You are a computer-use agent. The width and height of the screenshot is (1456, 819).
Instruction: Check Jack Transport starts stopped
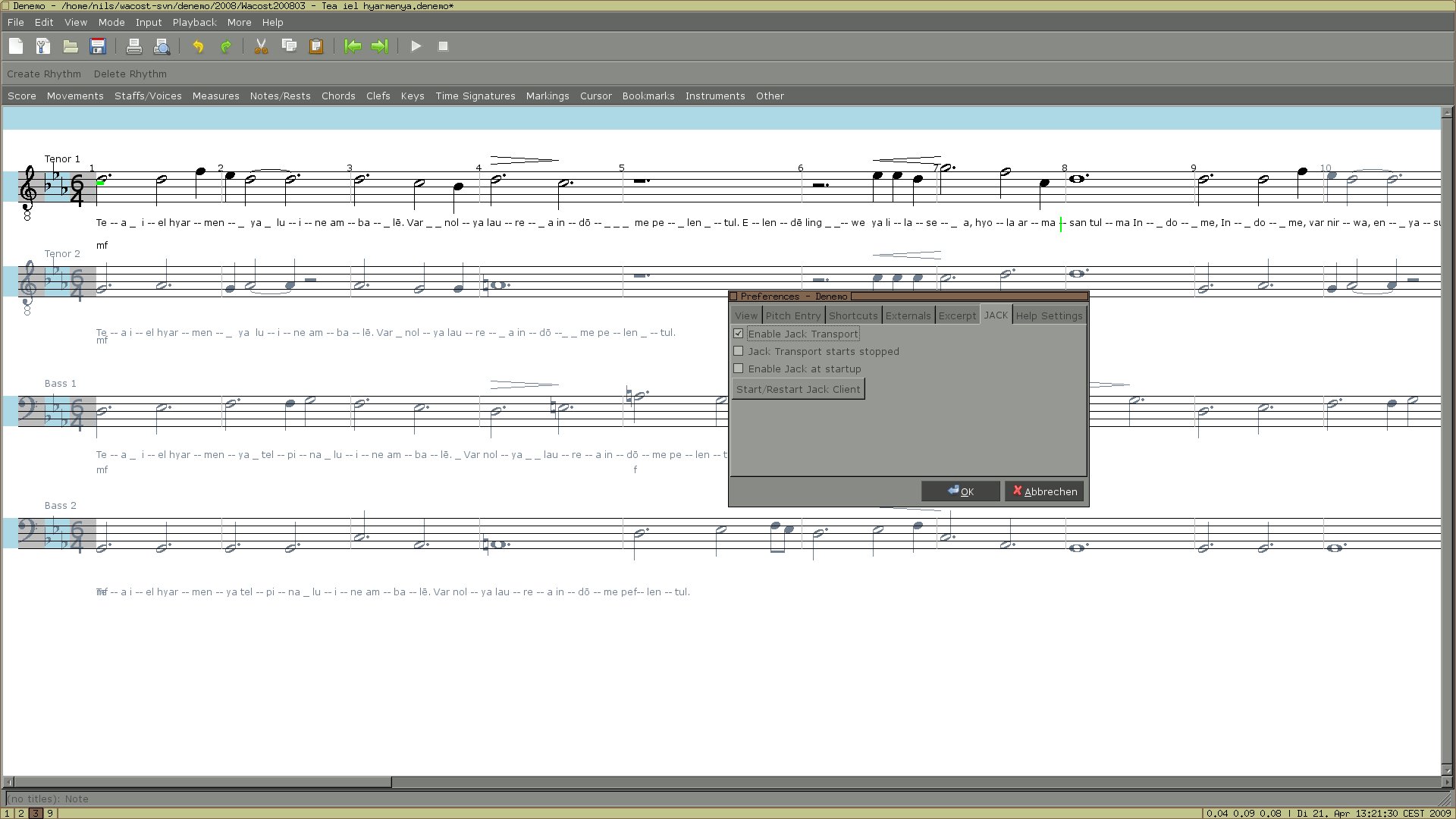[x=739, y=351]
